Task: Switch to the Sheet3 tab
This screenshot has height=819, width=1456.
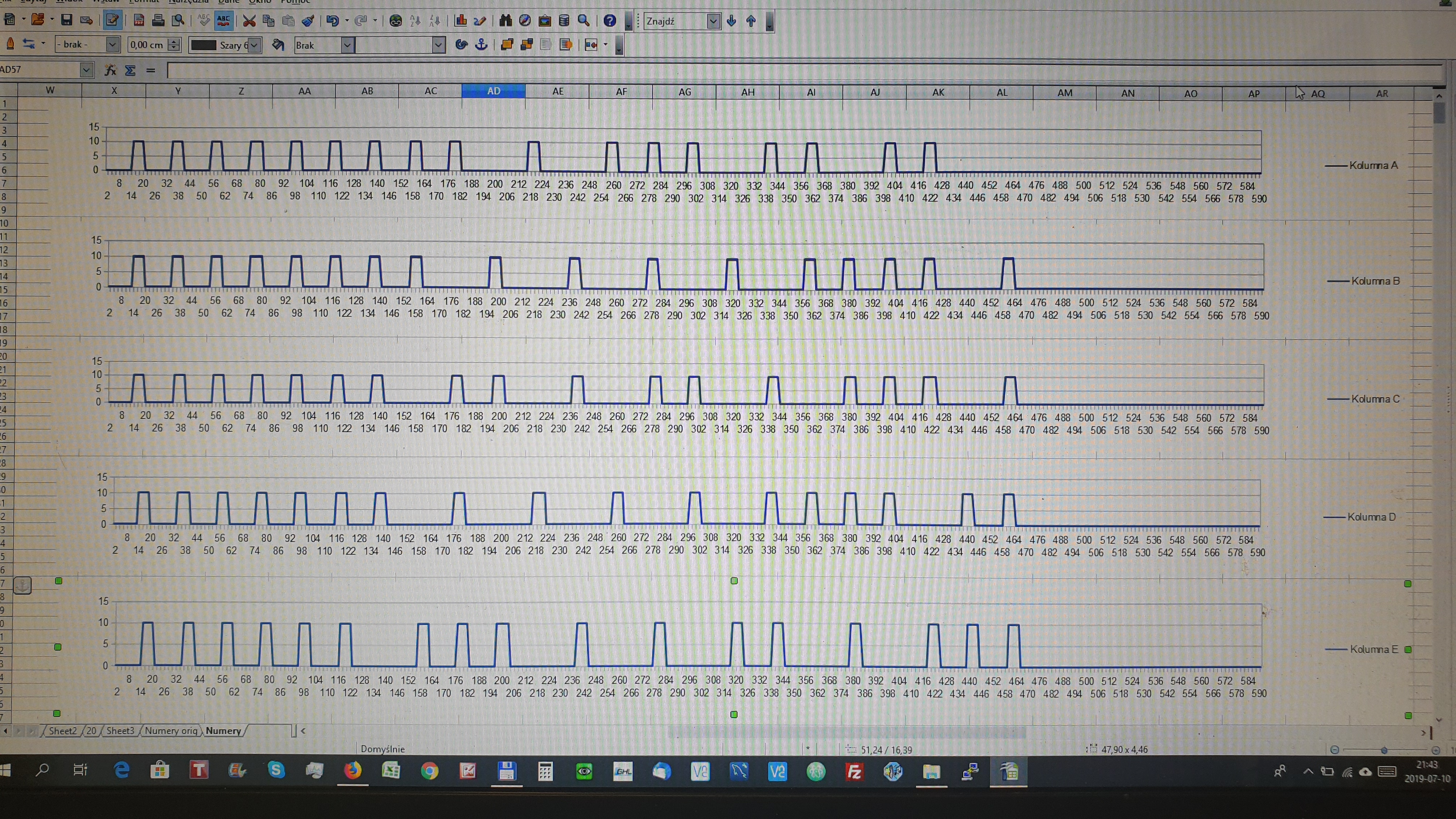Action: tap(120, 730)
